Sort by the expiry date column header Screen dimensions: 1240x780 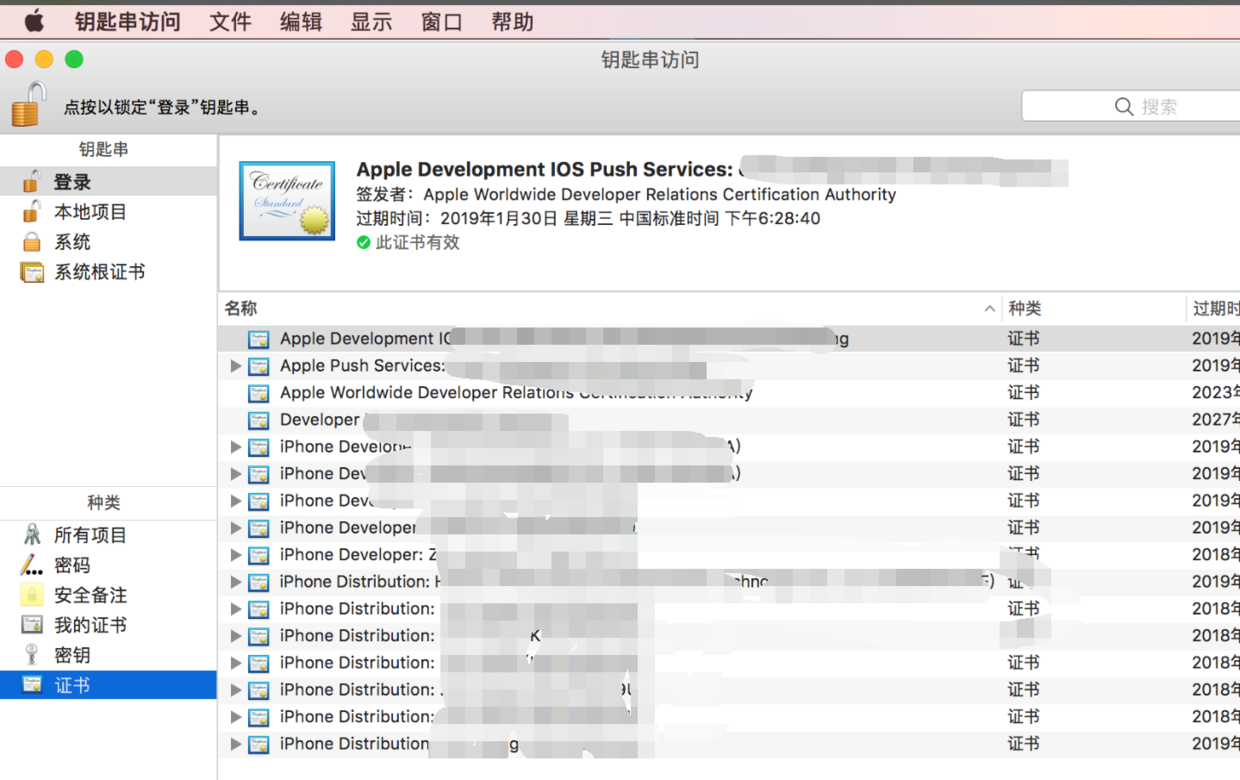1214,309
